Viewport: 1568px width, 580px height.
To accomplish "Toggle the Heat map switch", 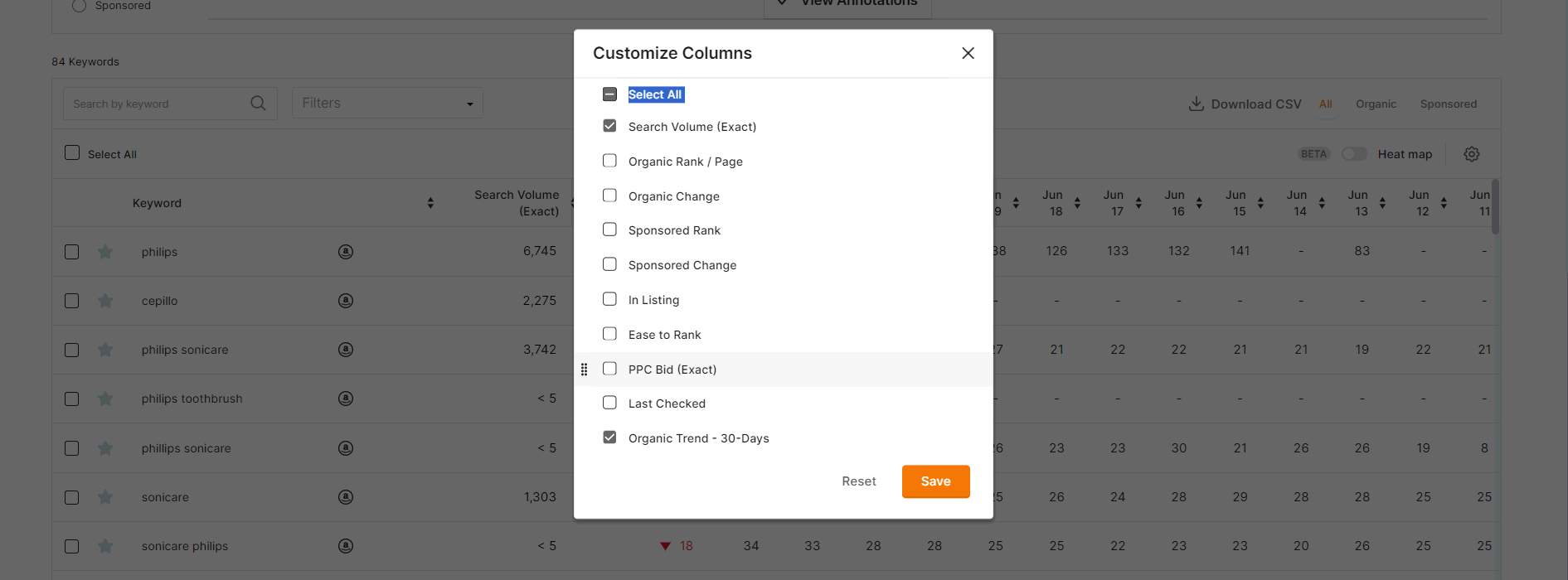I will (1354, 154).
